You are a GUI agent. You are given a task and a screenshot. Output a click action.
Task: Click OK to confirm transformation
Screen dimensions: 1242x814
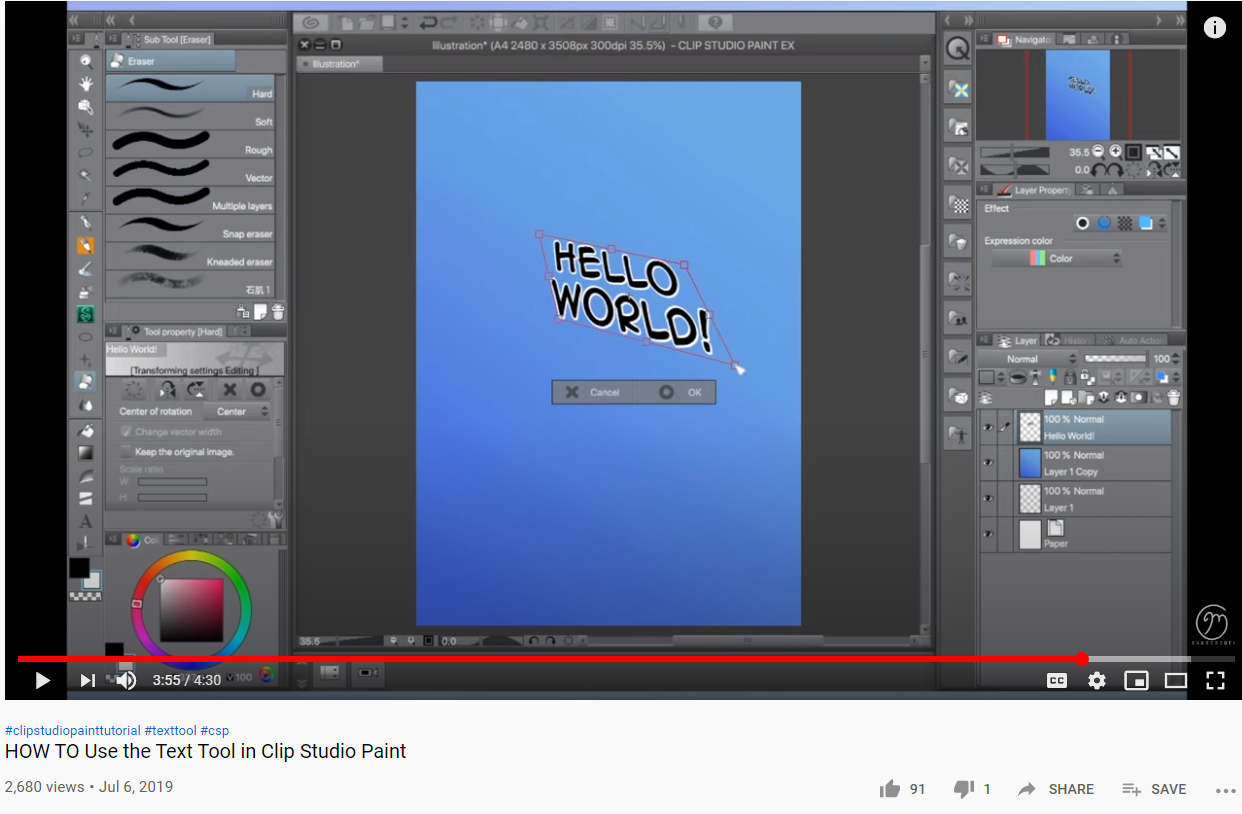(x=681, y=392)
